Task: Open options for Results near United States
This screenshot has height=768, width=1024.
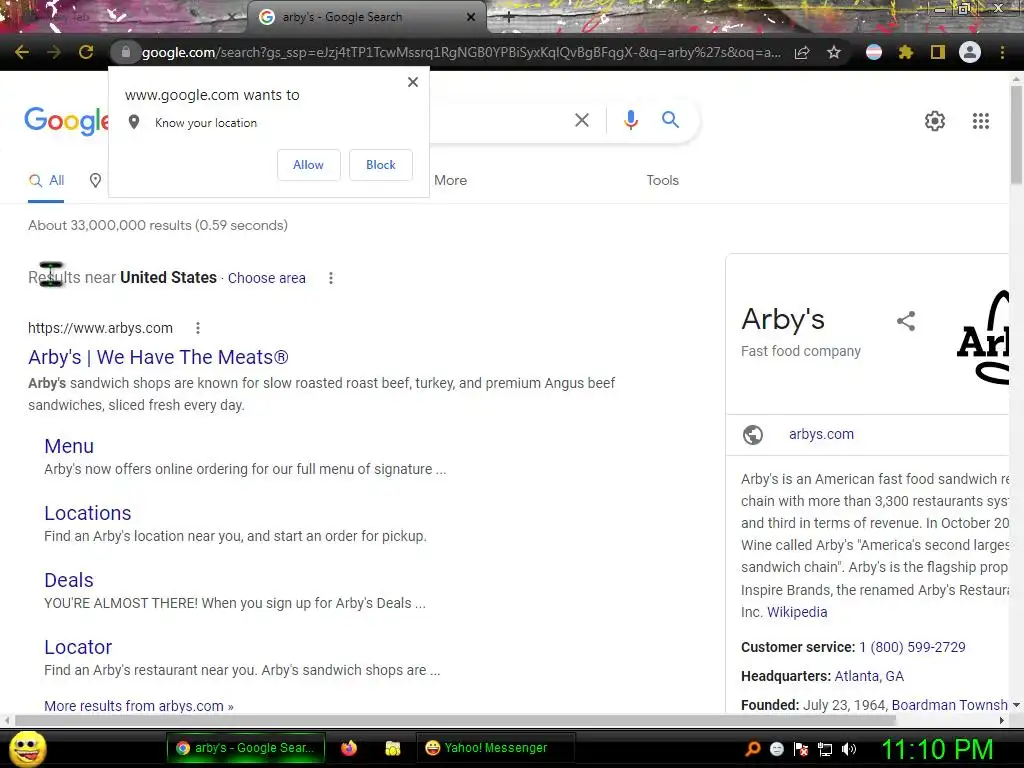Action: point(331,278)
